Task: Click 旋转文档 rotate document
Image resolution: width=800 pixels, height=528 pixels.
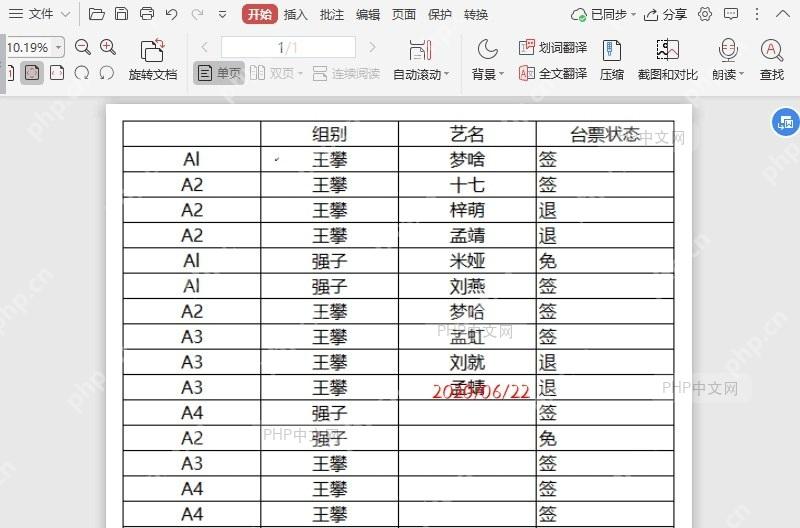Action: 153,59
